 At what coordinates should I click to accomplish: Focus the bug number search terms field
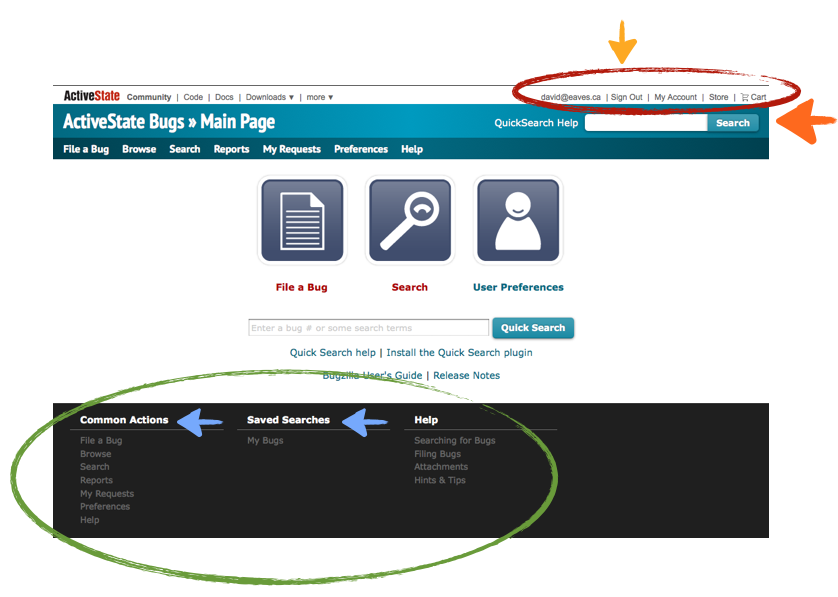coord(368,328)
